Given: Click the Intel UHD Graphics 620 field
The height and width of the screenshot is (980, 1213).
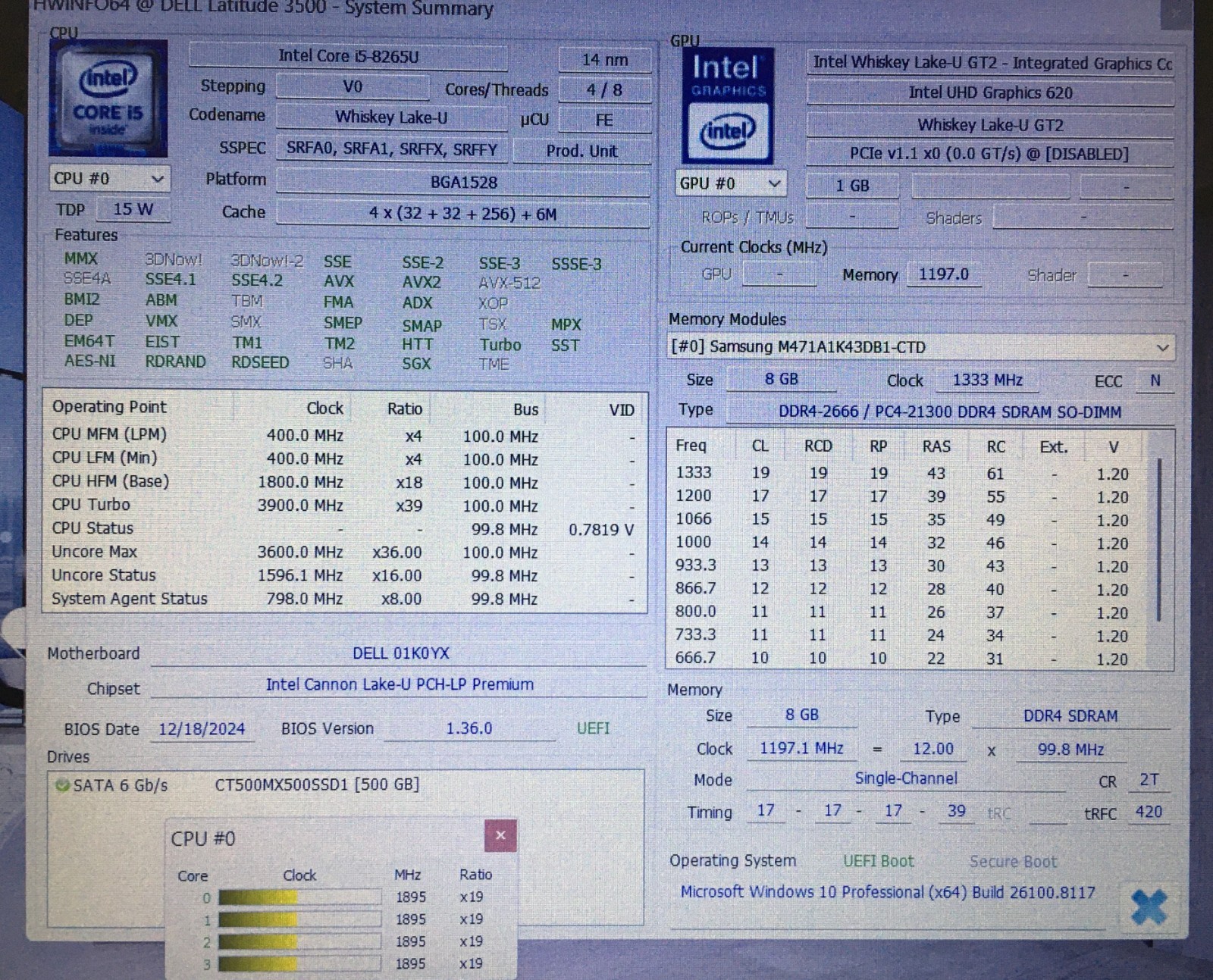Looking at the screenshot, I should pyautogui.click(x=990, y=93).
